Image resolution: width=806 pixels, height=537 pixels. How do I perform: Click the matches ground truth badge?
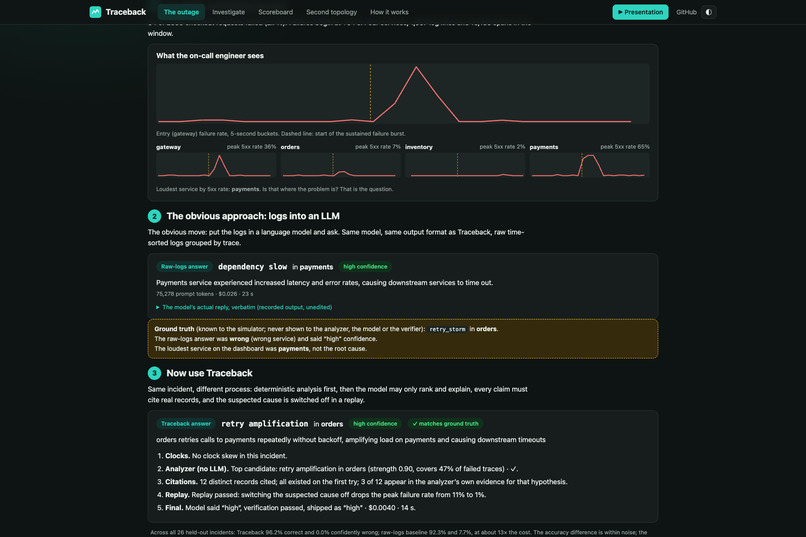(445, 424)
